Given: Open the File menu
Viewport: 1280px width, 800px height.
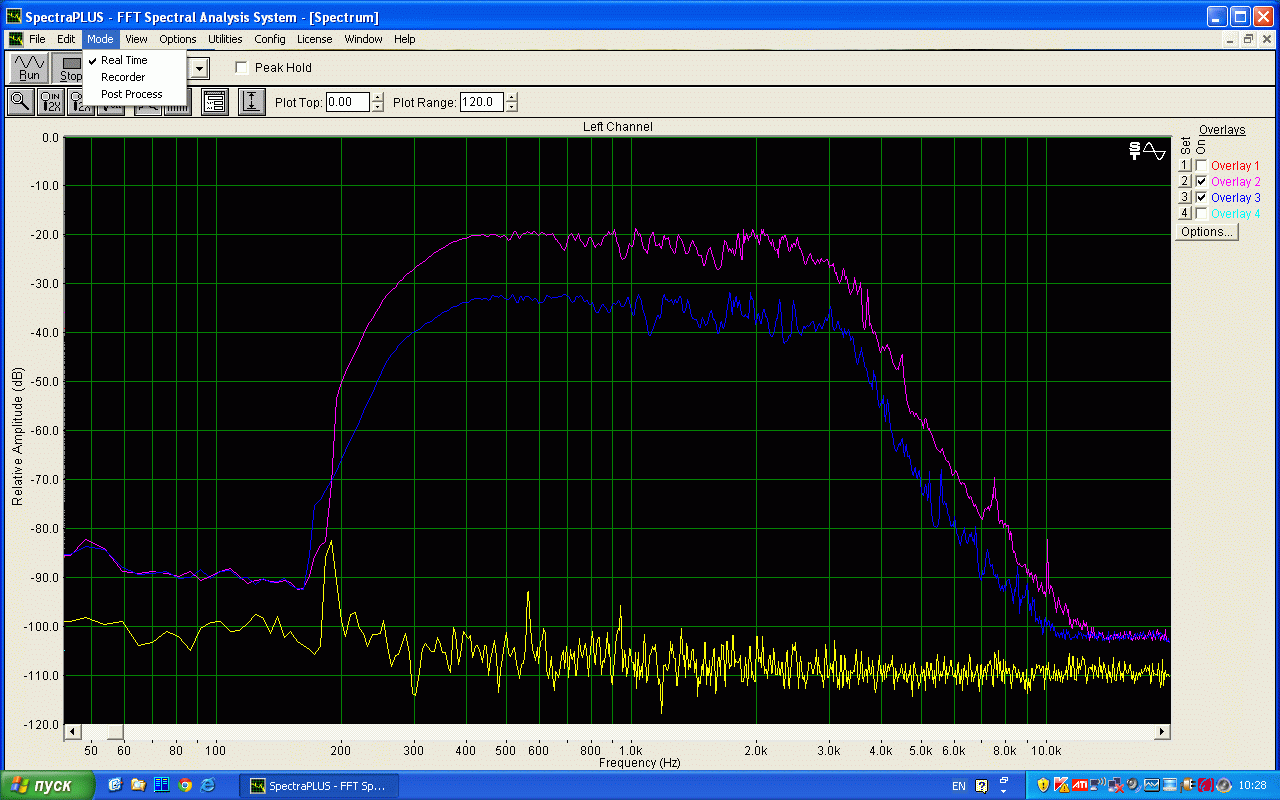Looking at the screenshot, I should pos(37,39).
